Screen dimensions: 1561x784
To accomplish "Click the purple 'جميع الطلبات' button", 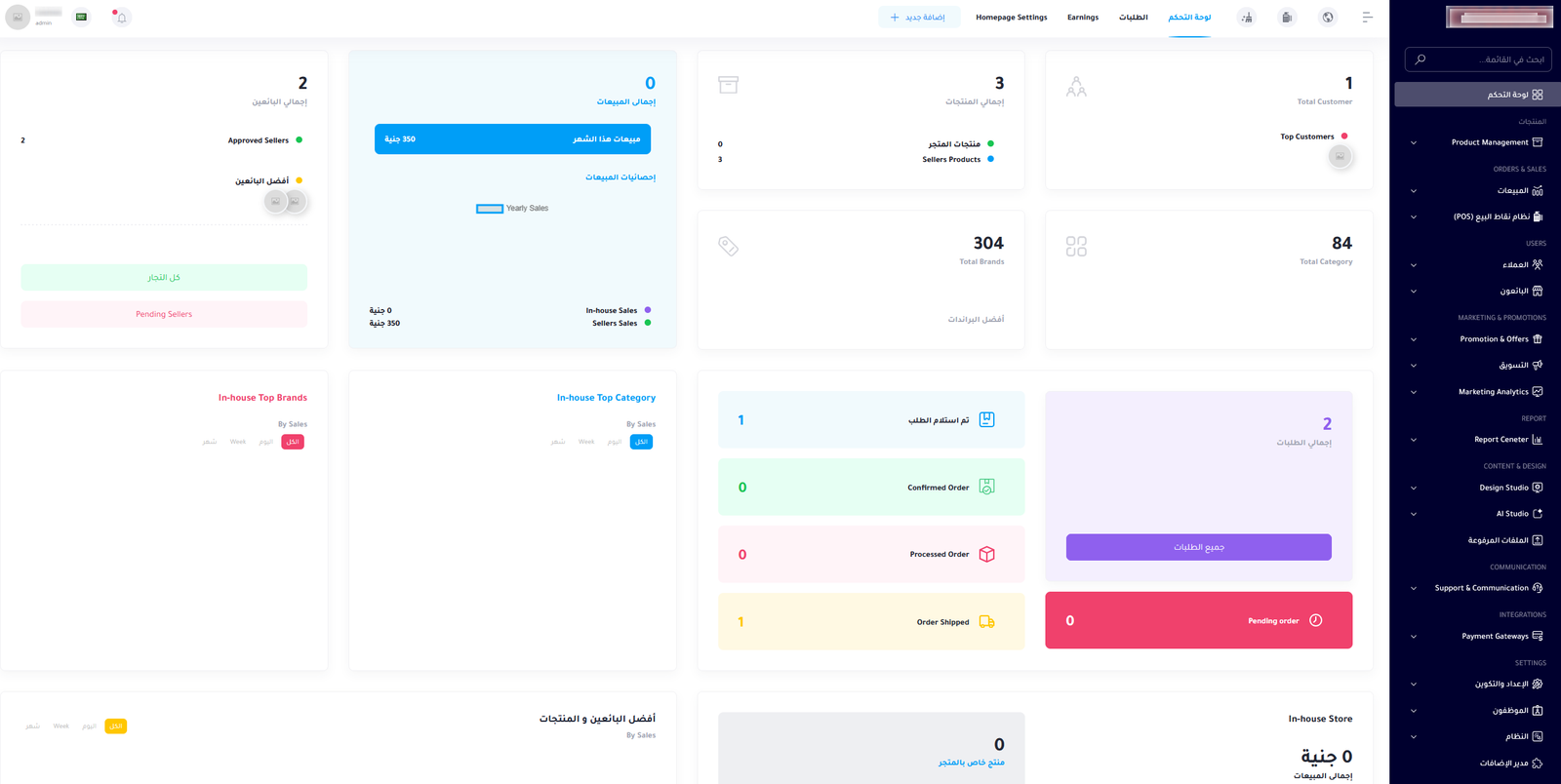I will click(1198, 547).
